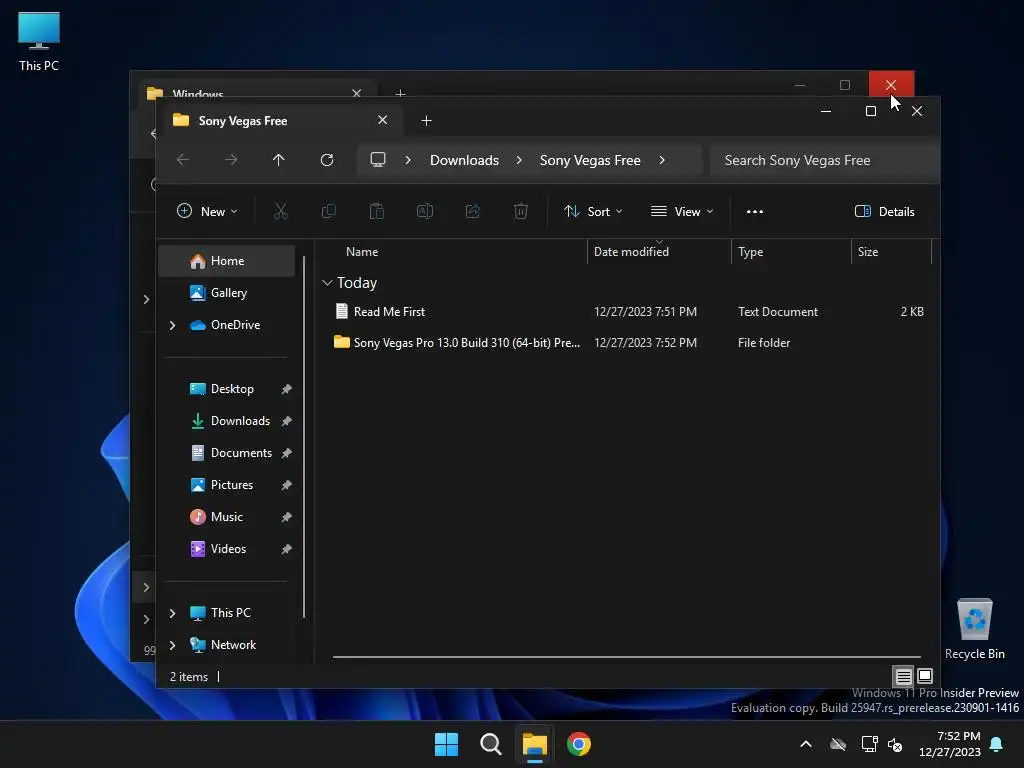Unpin Desktop using its pin icon
Image resolution: width=1024 pixels, height=768 pixels.
(286, 389)
